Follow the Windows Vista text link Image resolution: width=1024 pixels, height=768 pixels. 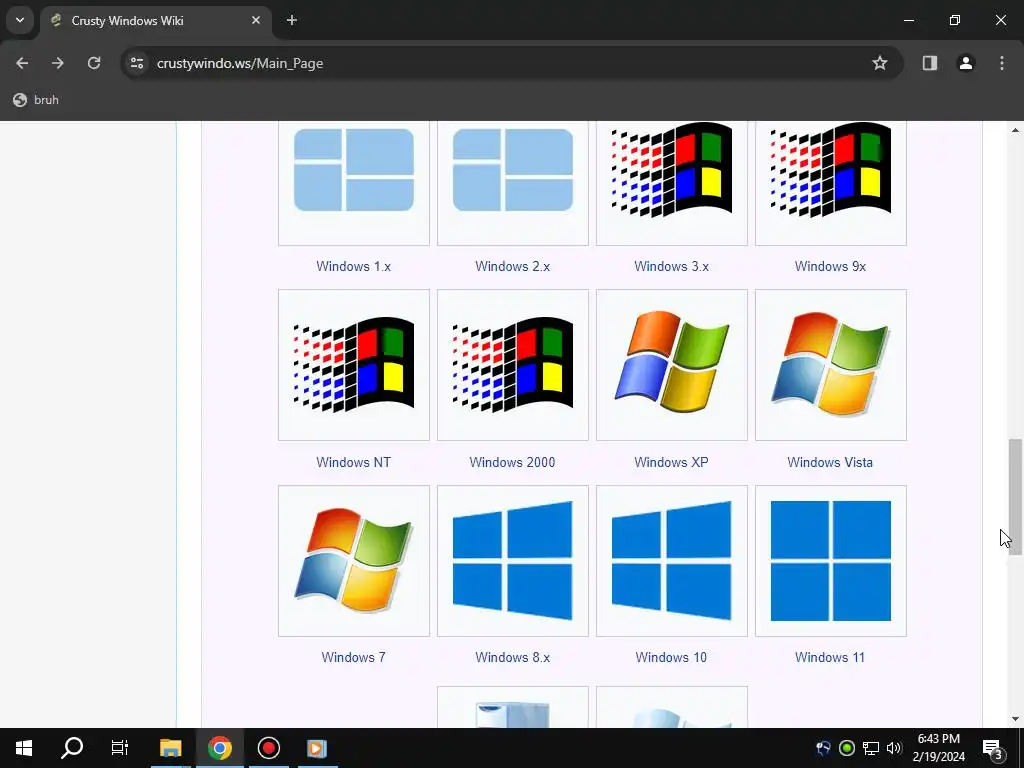(830, 462)
